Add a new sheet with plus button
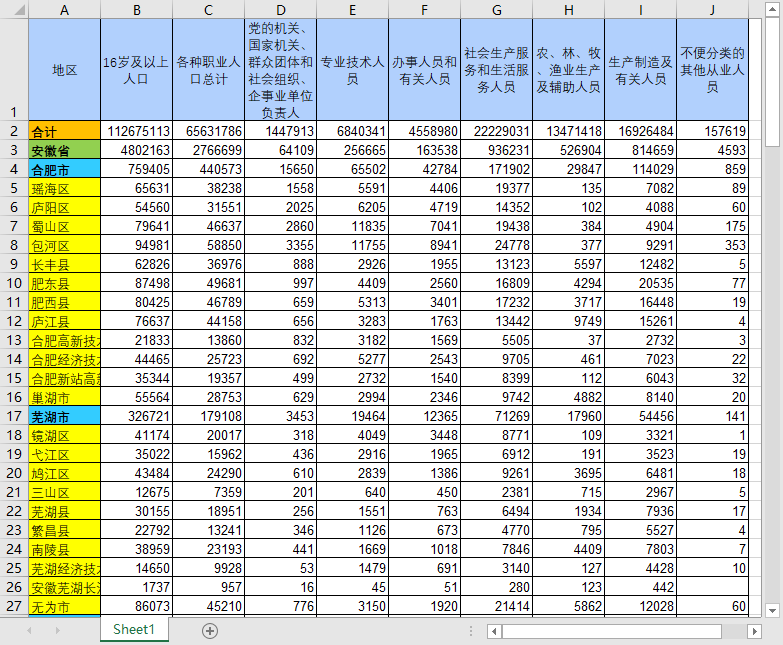The height and width of the screenshot is (645, 783). click(x=210, y=631)
